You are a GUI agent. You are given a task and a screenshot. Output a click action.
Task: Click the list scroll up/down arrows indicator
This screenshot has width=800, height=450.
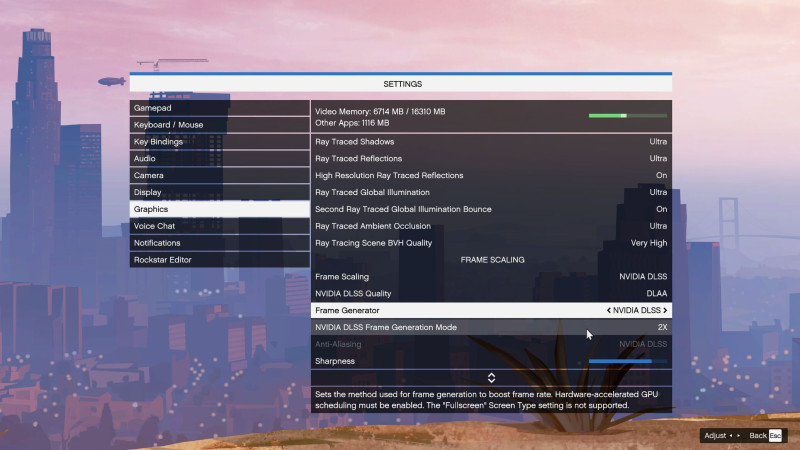coord(491,378)
